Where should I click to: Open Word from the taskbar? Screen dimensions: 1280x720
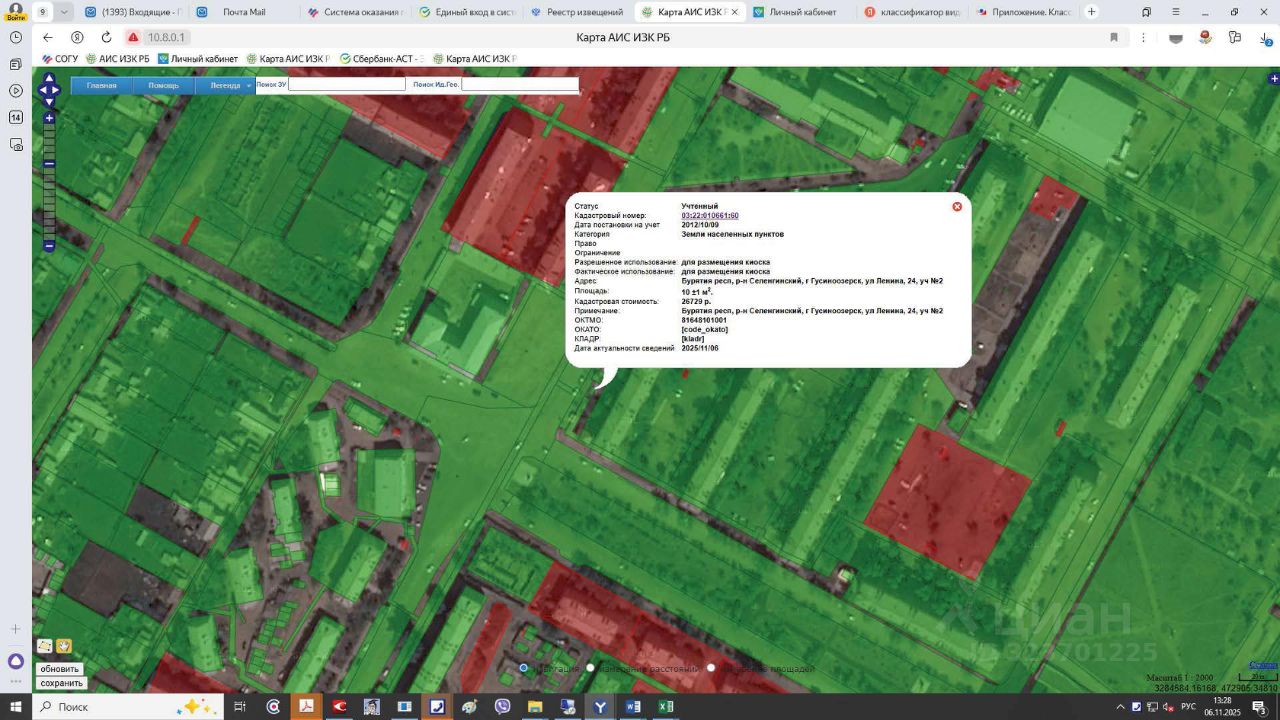633,707
